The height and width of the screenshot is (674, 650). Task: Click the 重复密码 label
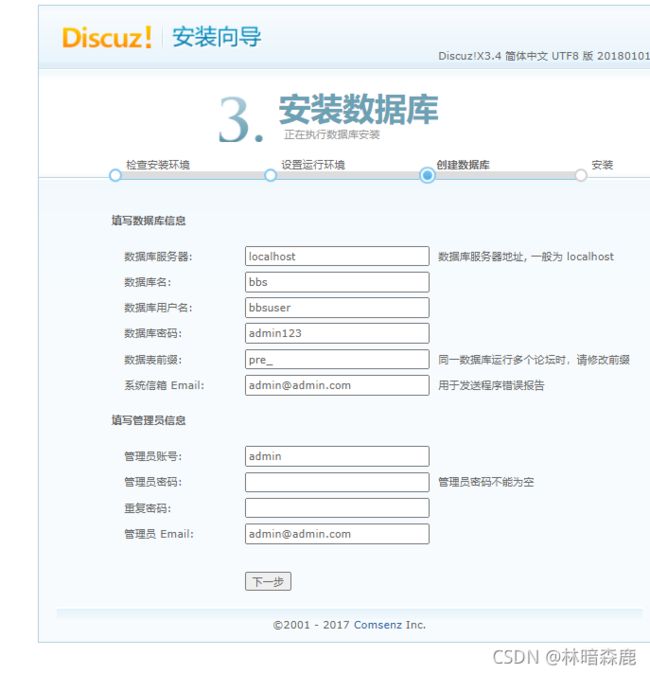pos(147,508)
